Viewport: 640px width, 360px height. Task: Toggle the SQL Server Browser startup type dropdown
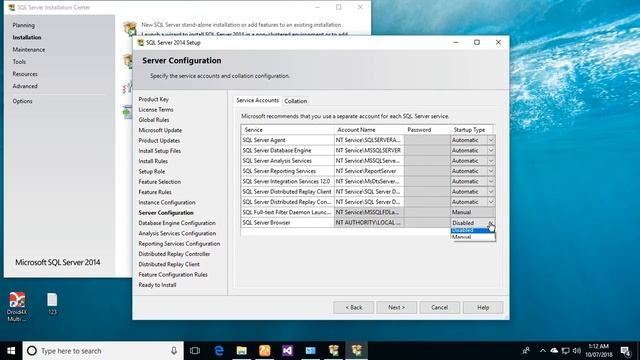(x=491, y=223)
